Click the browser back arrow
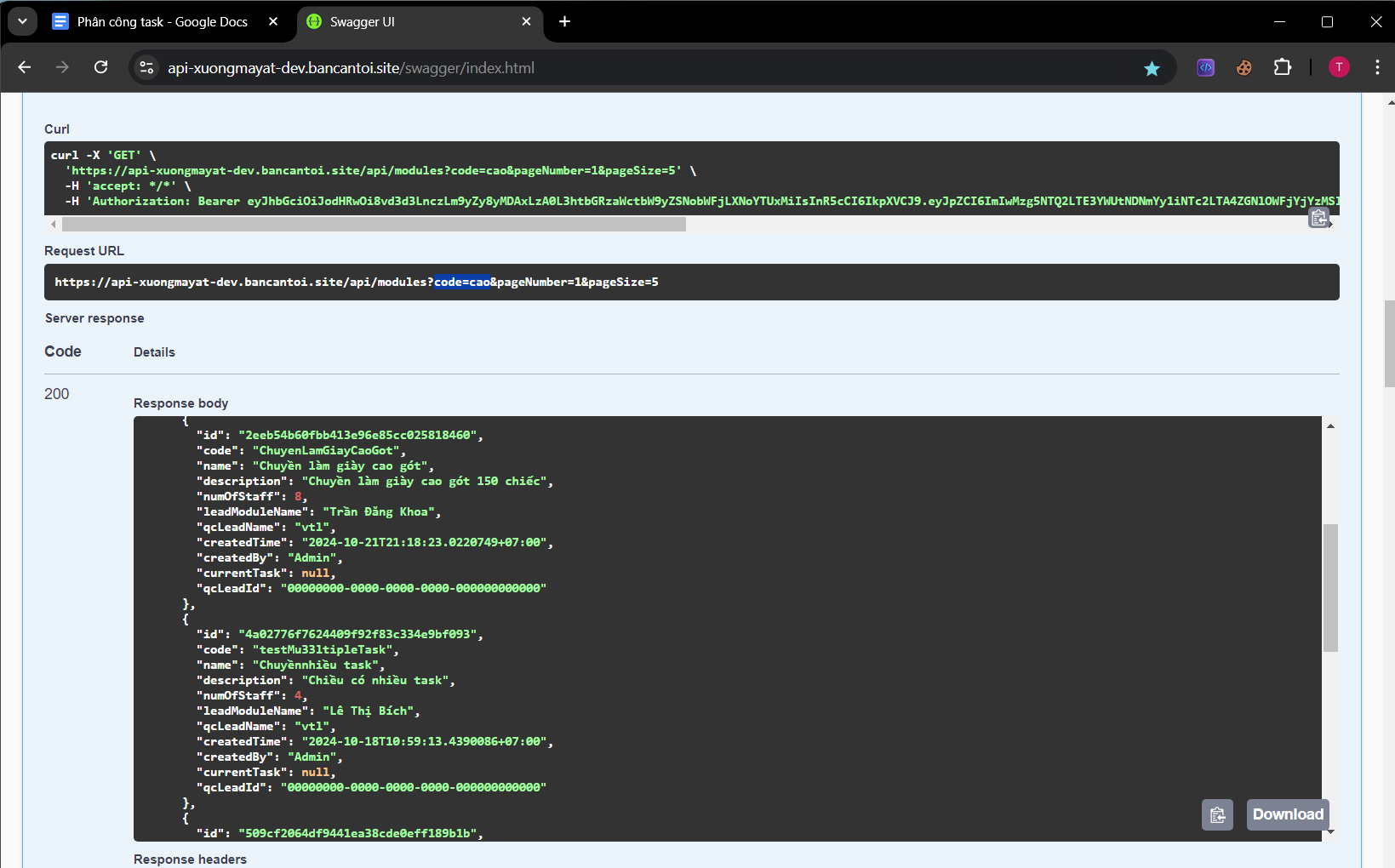The width and height of the screenshot is (1395, 868). click(25, 67)
